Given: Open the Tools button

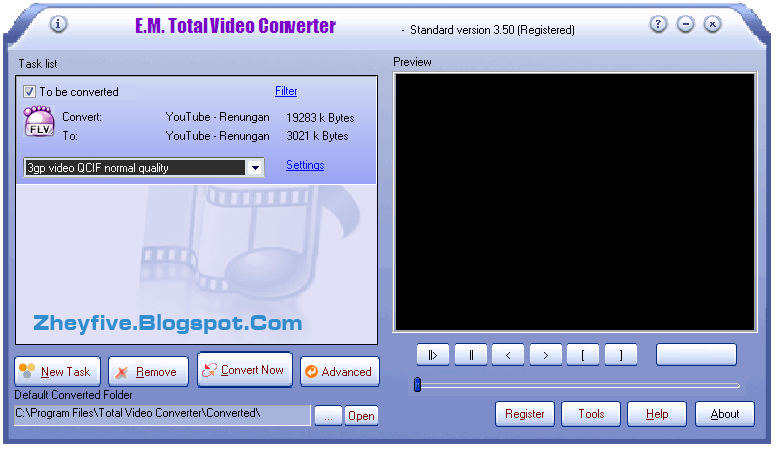Looking at the screenshot, I should point(591,414).
